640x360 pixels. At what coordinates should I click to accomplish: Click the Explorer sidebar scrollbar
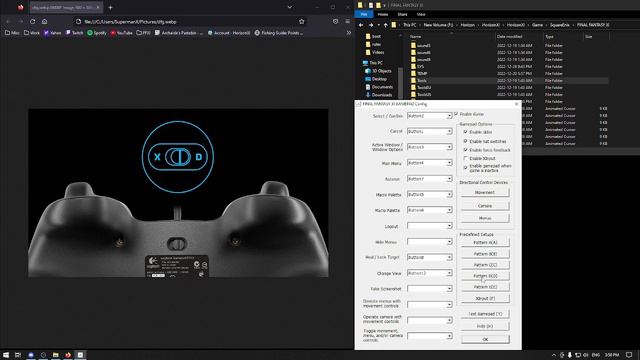tap(401, 84)
